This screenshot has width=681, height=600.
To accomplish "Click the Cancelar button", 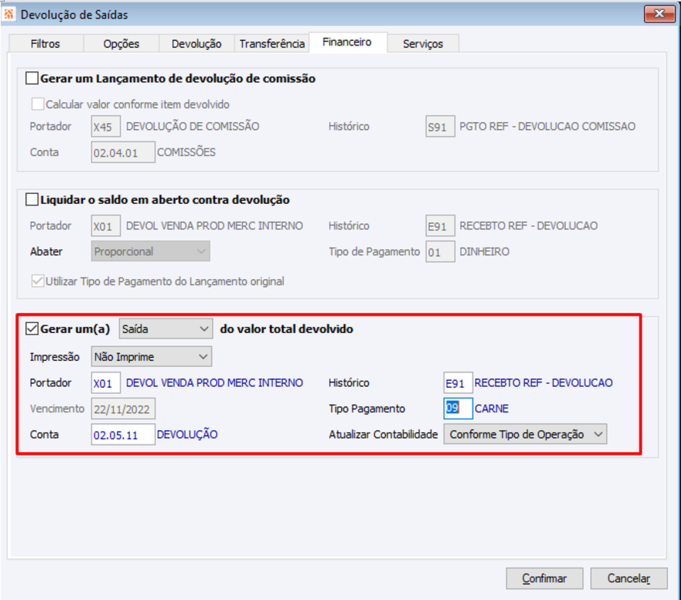I will point(628,578).
